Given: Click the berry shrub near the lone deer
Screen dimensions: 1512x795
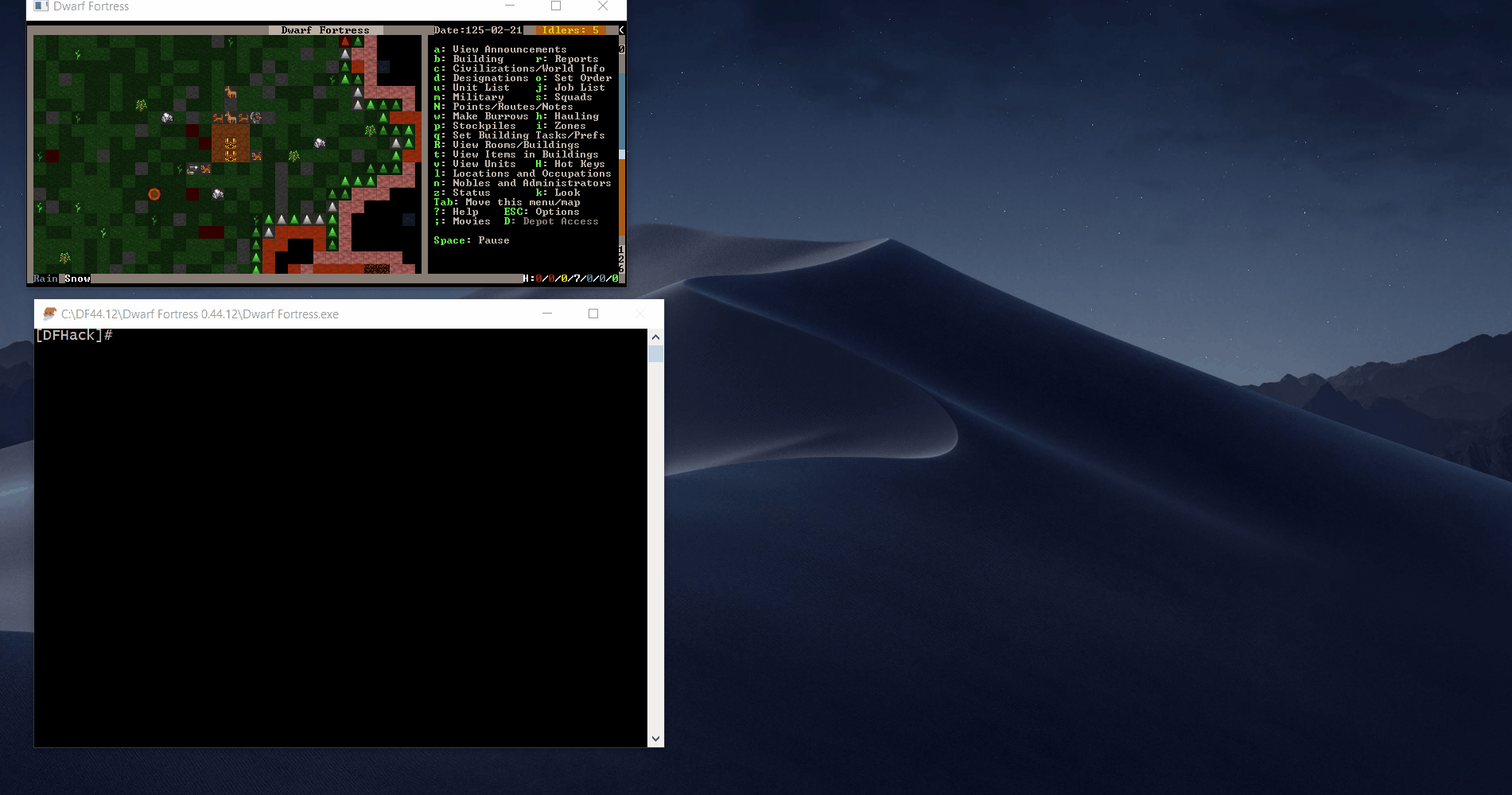Looking at the screenshot, I should 142,105.
